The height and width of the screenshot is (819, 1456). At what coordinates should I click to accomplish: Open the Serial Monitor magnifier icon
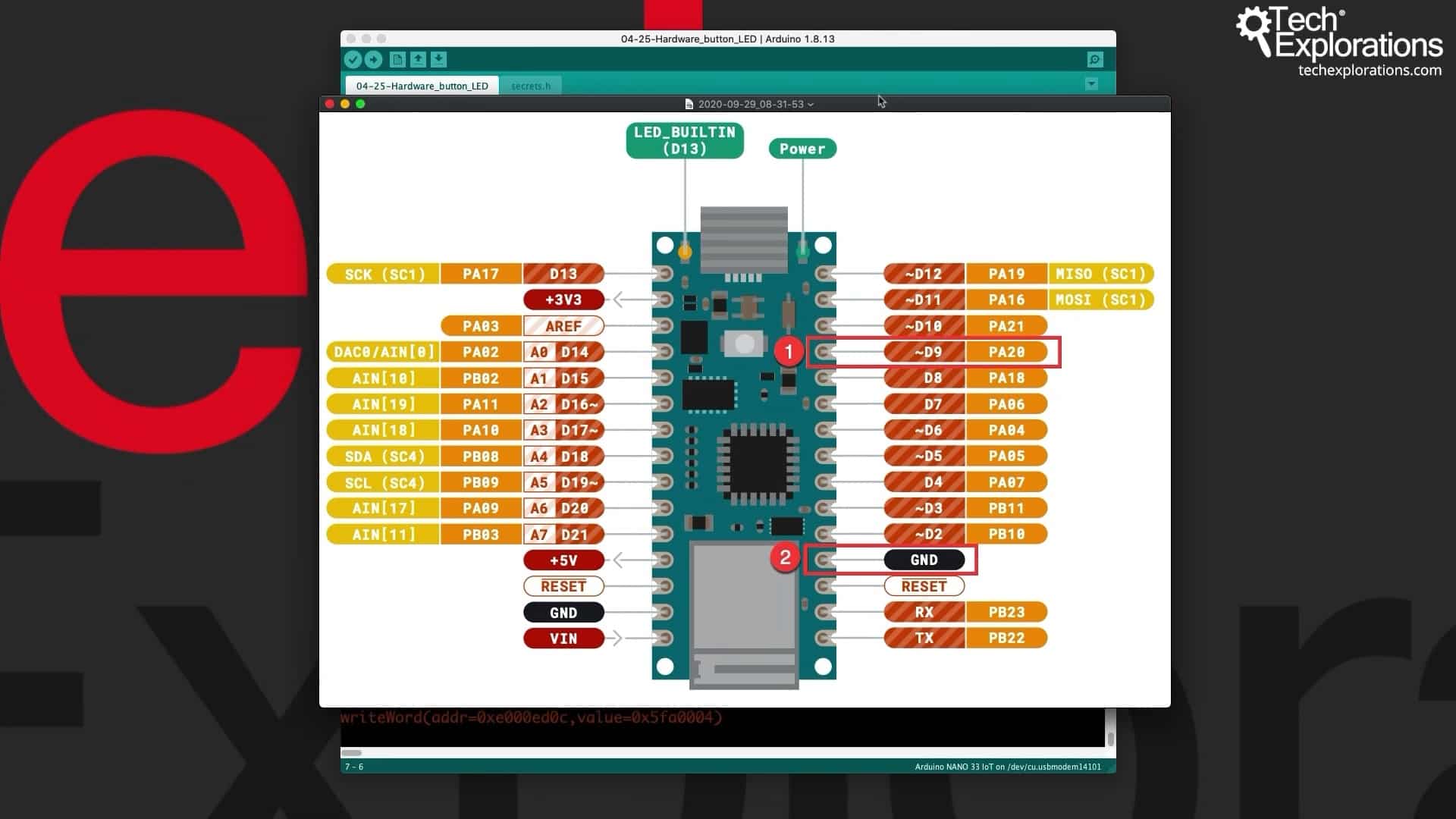(x=1094, y=59)
